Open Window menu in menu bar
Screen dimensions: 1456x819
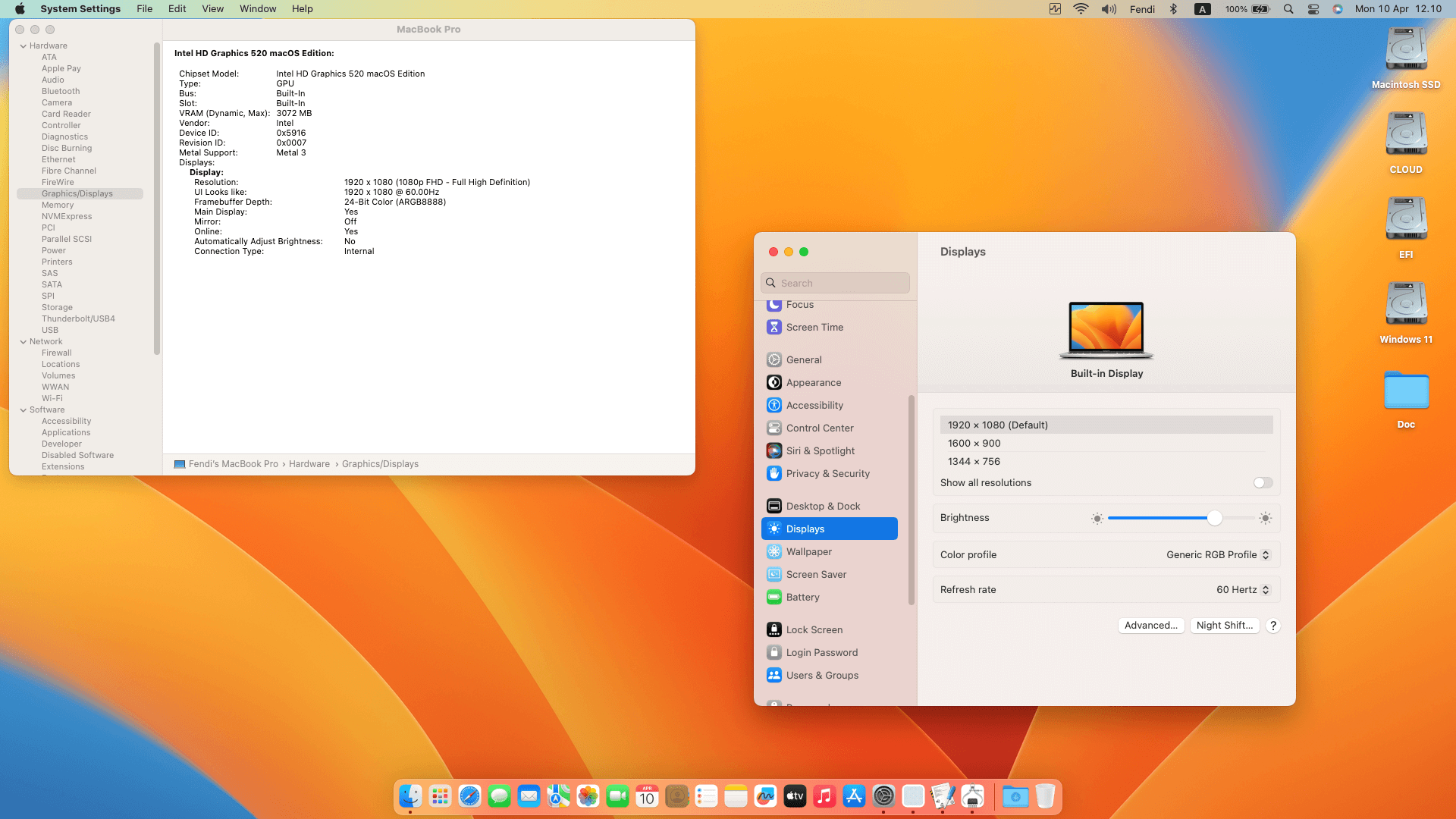pyautogui.click(x=258, y=9)
